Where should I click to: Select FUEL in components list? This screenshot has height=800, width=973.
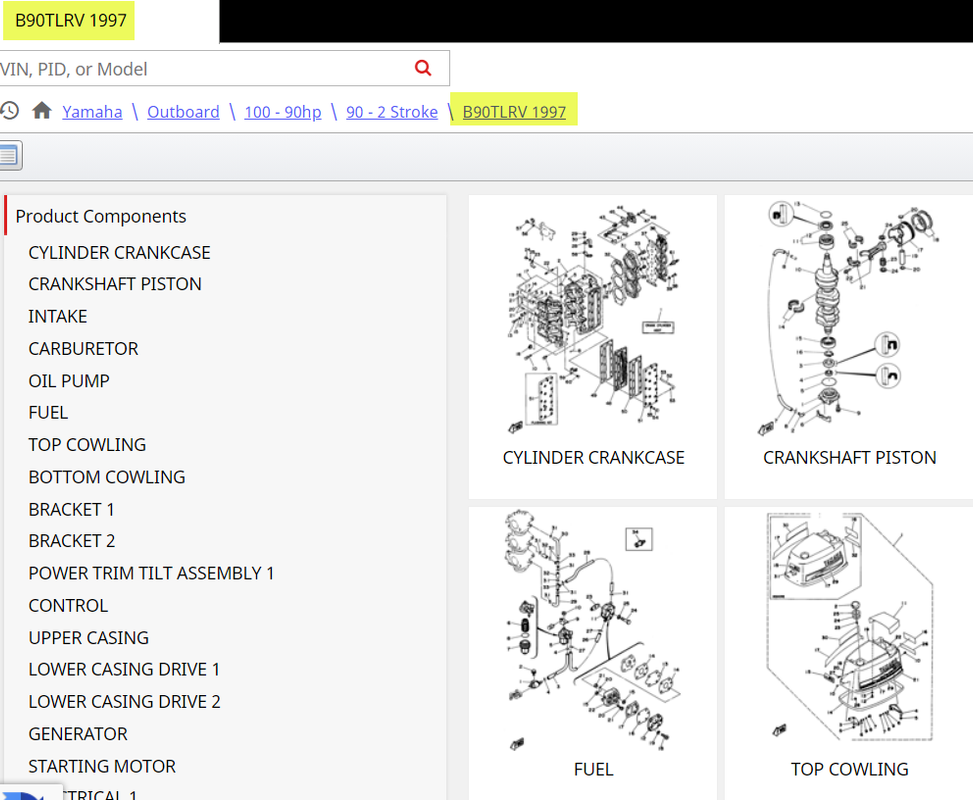(48, 412)
